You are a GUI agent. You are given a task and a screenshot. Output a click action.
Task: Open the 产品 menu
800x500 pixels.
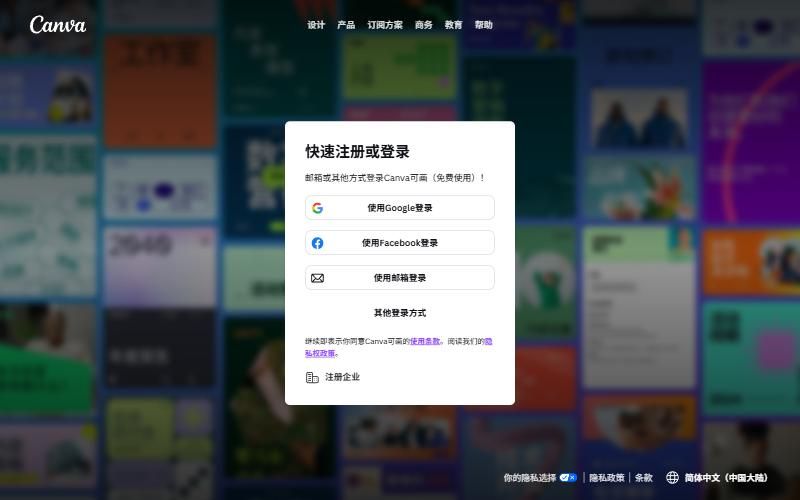coord(346,24)
